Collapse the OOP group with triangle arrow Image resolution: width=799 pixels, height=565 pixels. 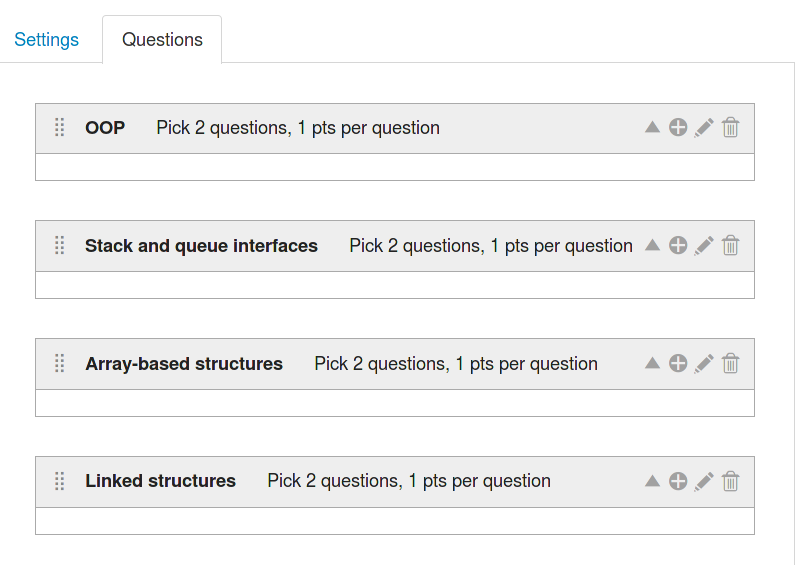pos(652,128)
